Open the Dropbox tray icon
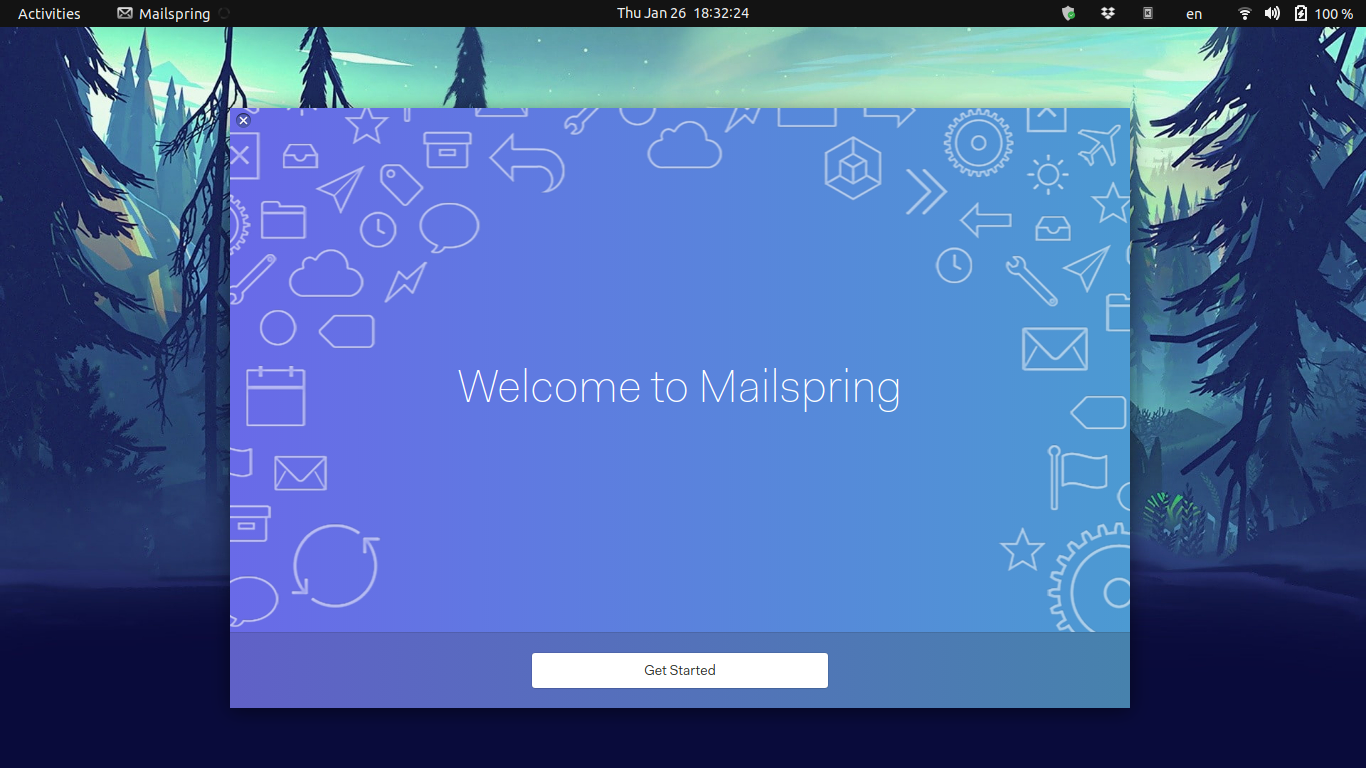 [x=1107, y=13]
